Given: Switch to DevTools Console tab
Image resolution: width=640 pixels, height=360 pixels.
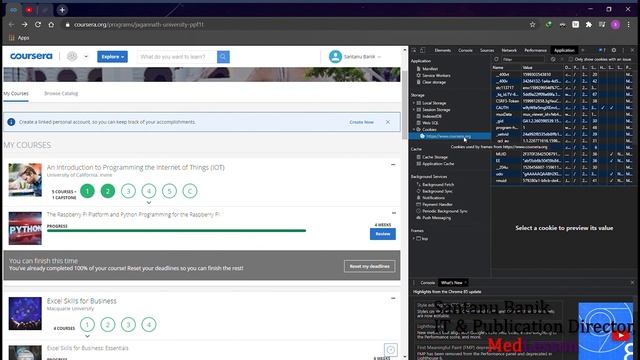Looking at the screenshot, I should coord(465,50).
